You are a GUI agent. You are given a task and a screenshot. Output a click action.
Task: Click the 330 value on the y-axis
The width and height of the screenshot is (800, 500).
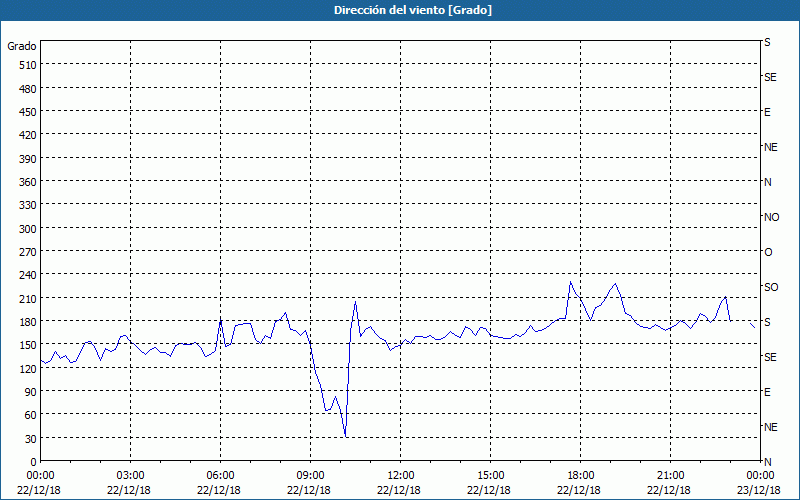pyautogui.click(x=28, y=205)
